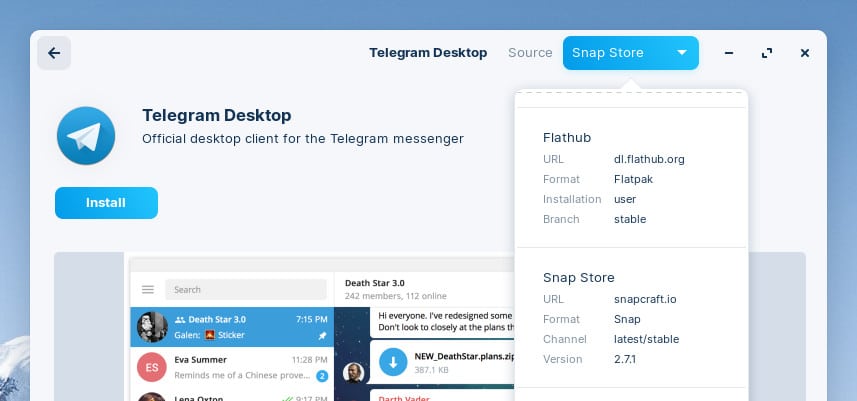Image resolution: width=857 pixels, height=401 pixels.
Task: Click the dl.flathub.org URL
Action: [649, 159]
